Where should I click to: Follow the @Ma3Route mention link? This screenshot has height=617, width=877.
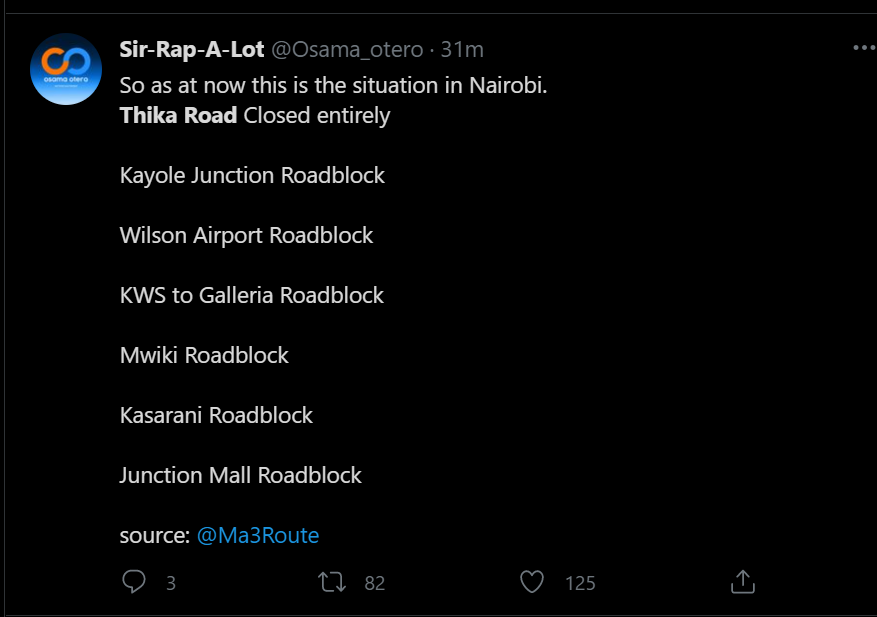pos(258,535)
